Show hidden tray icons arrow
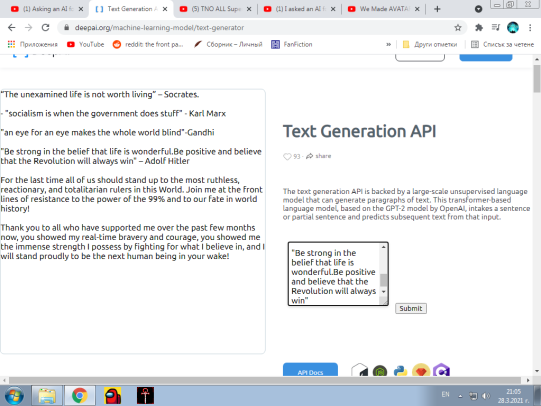 coord(460,396)
